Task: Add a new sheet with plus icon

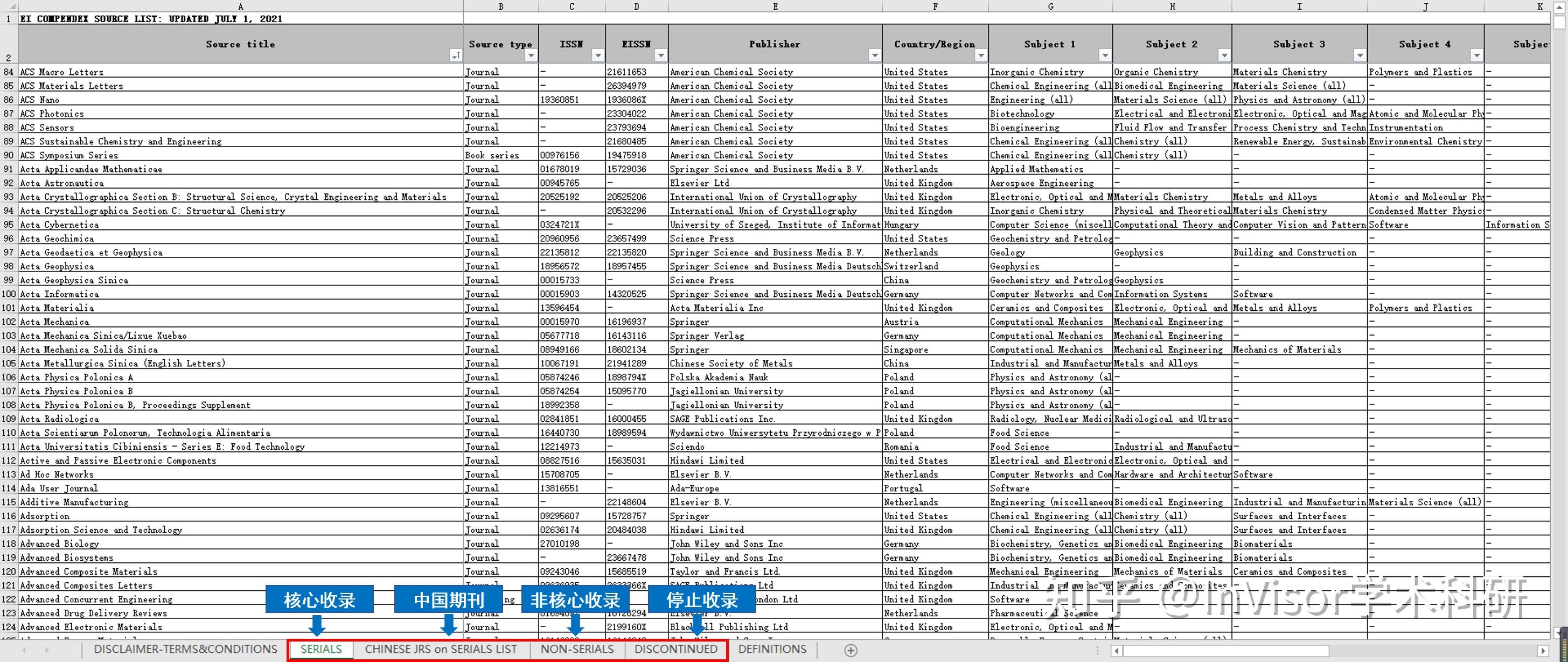Action: pos(851,651)
